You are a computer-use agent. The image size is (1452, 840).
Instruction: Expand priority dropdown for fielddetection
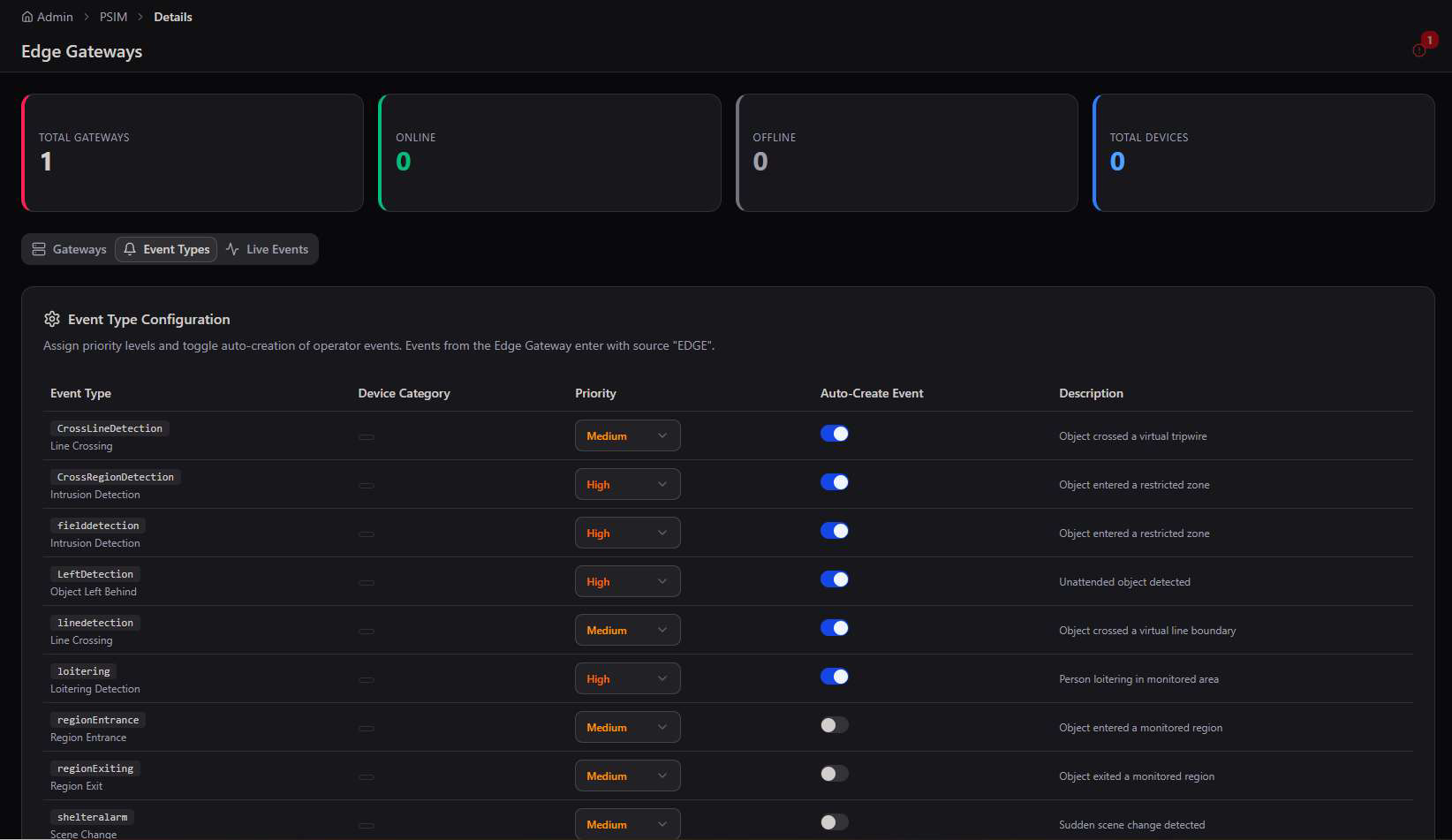[x=628, y=533]
